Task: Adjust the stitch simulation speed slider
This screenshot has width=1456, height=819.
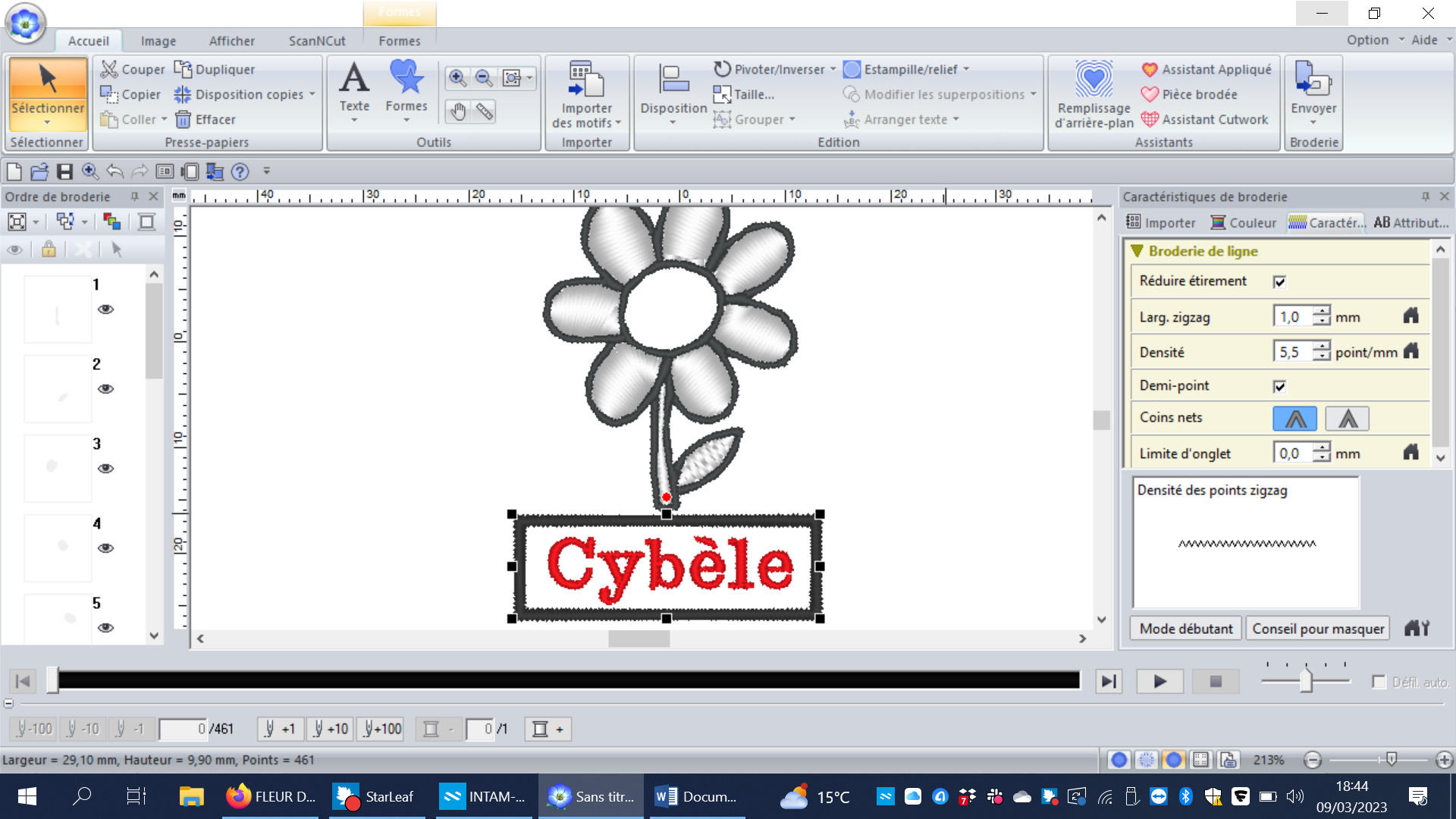Action: coord(1305,681)
